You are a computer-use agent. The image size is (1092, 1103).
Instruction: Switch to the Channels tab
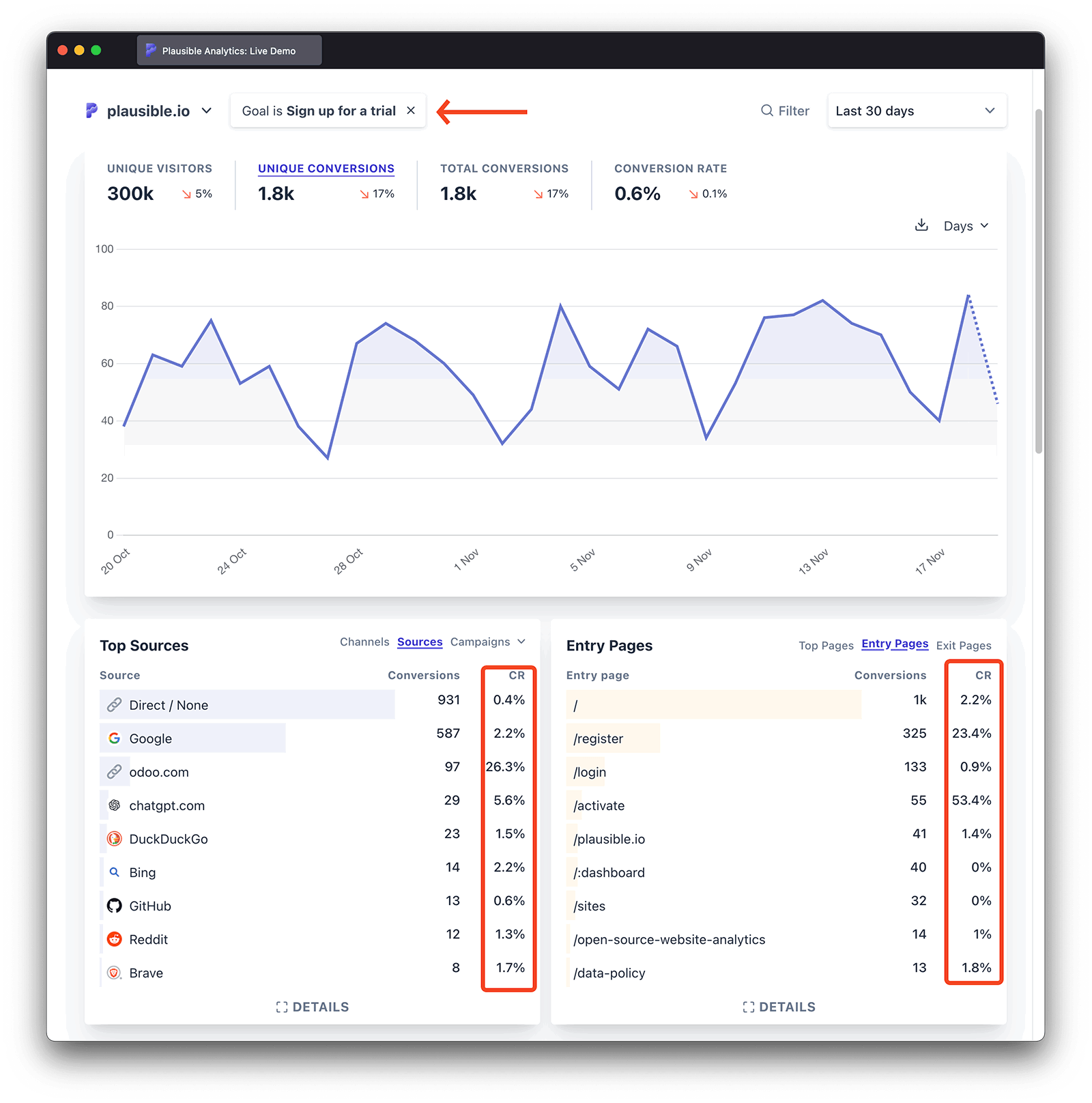364,642
